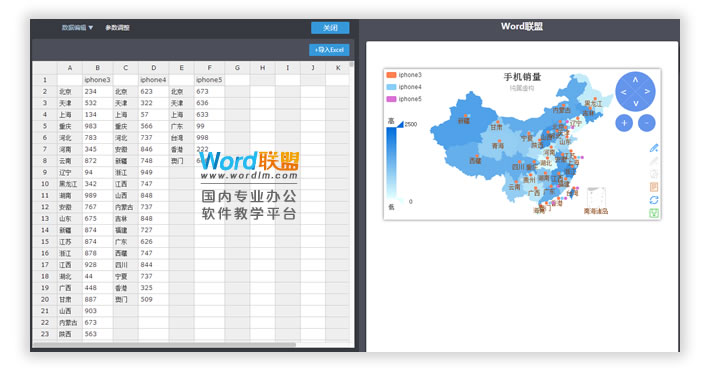The height and width of the screenshot is (379, 710).
Task: Click the spreadsheet horizontal scrollbar
Action: click(x=164, y=345)
